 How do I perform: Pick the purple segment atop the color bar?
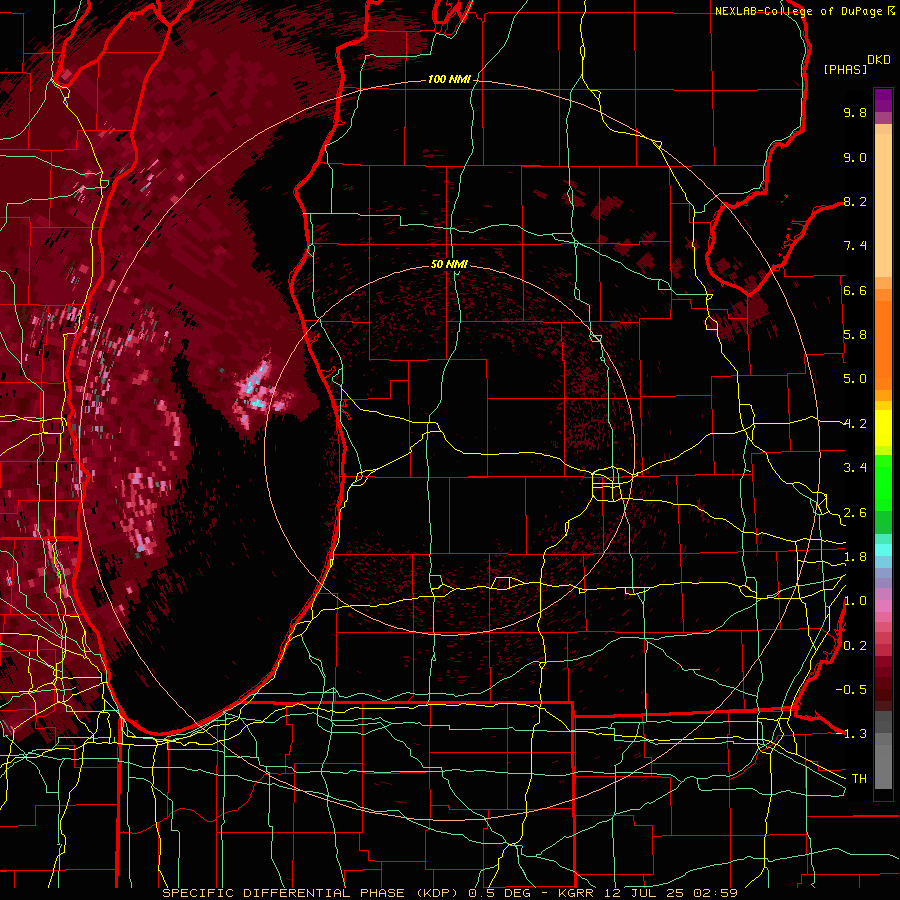pos(883,100)
